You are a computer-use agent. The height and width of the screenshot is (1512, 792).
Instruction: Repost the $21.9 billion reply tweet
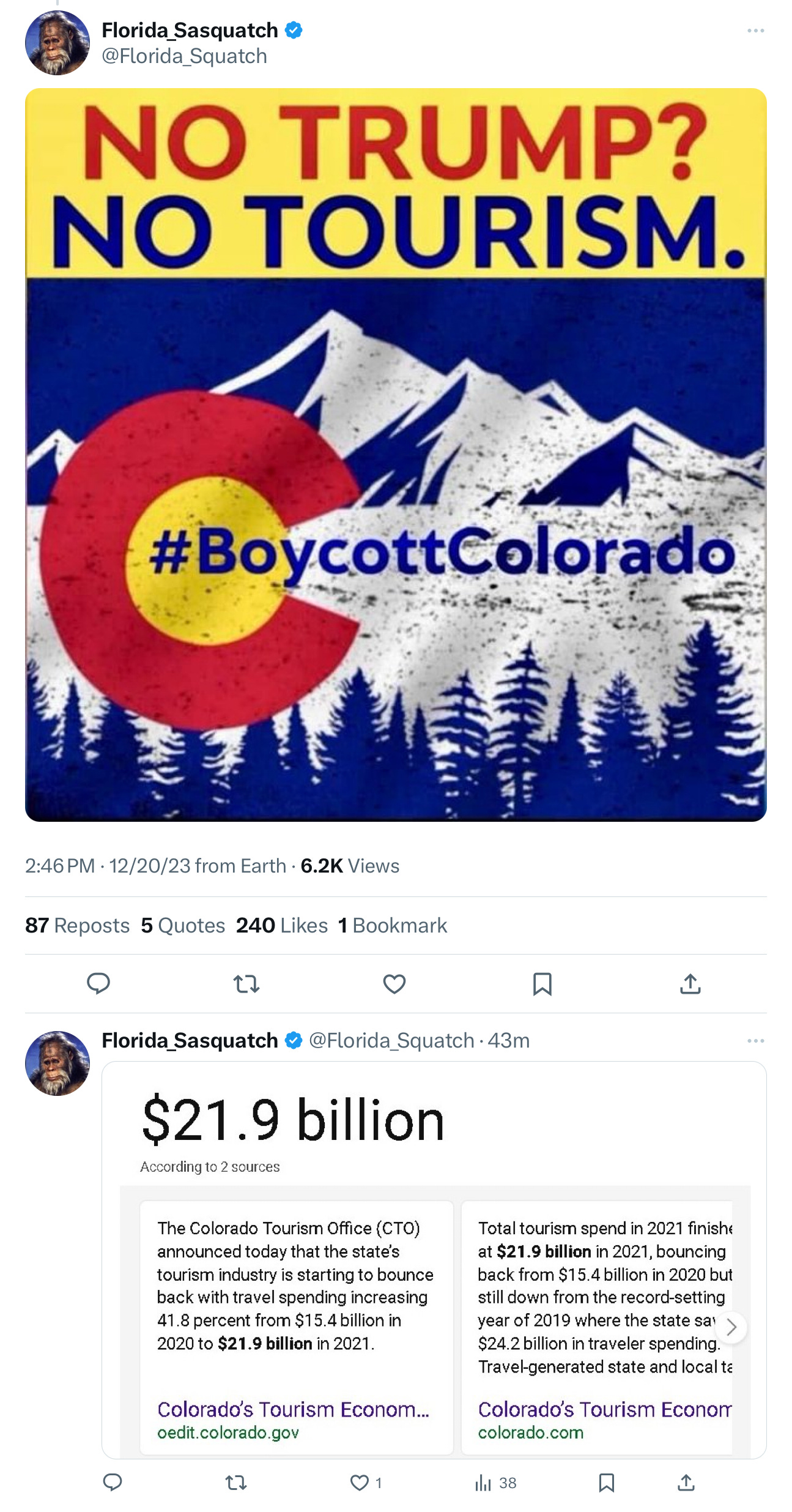[236, 1483]
